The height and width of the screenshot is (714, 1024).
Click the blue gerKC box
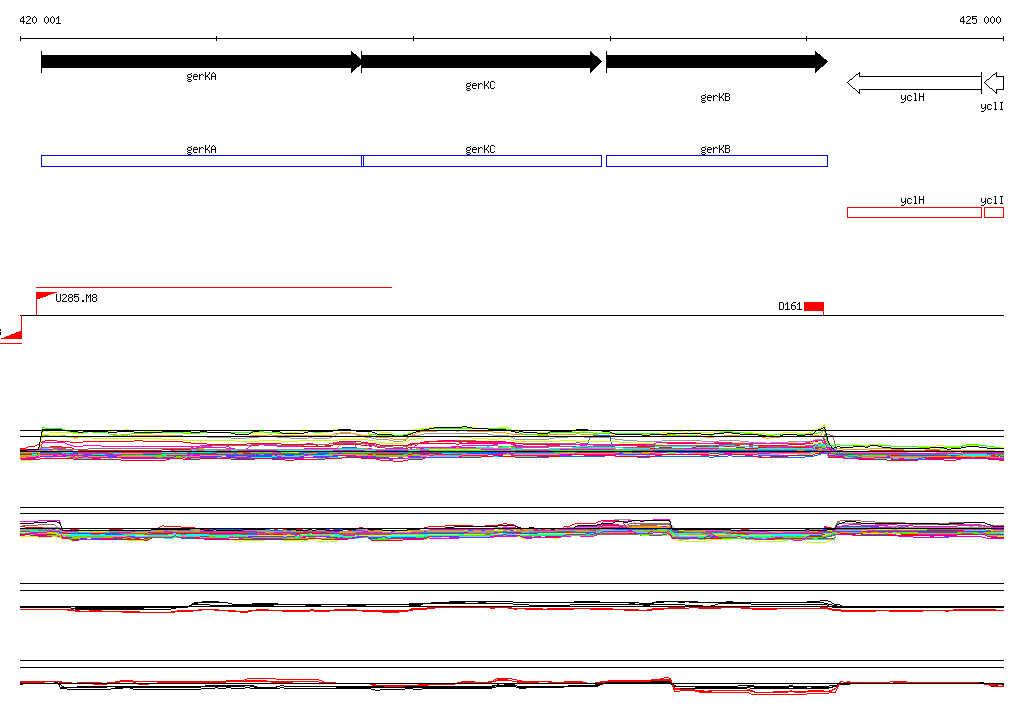(482, 161)
